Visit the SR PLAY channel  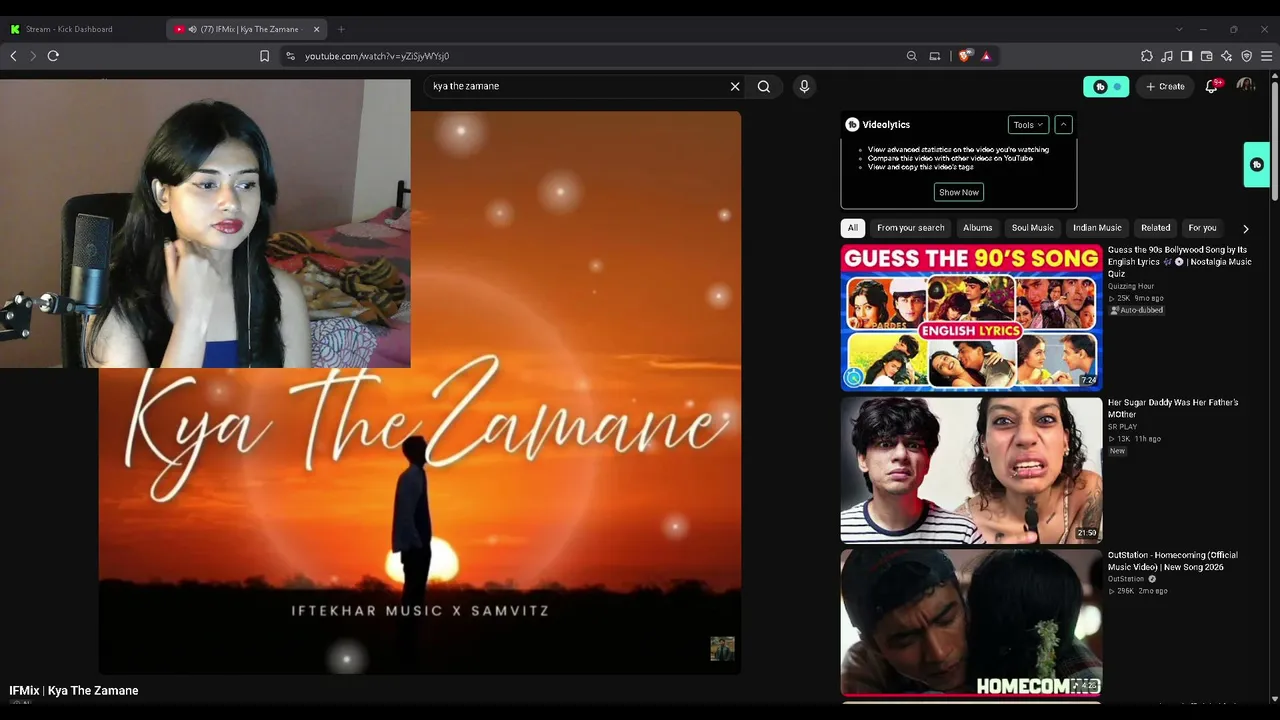pyautogui.click(x=1122, y=427)
